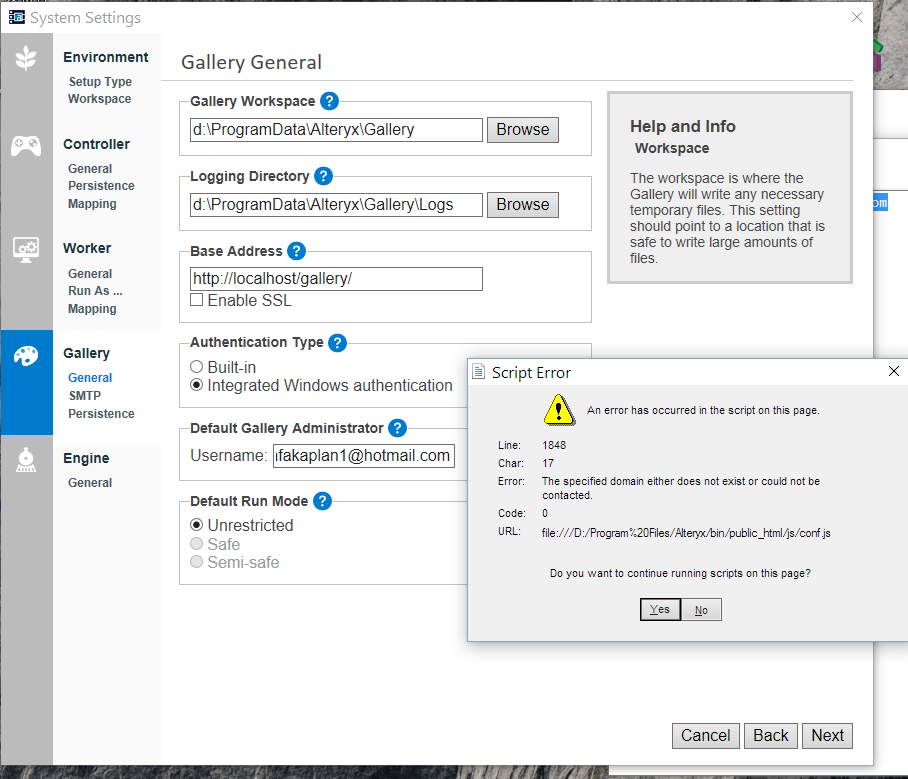This screenshot has height=779, width=908.
Task: Browse for Gallery Workspace folder
Action: pyautogui.click(x=523, y=130)
